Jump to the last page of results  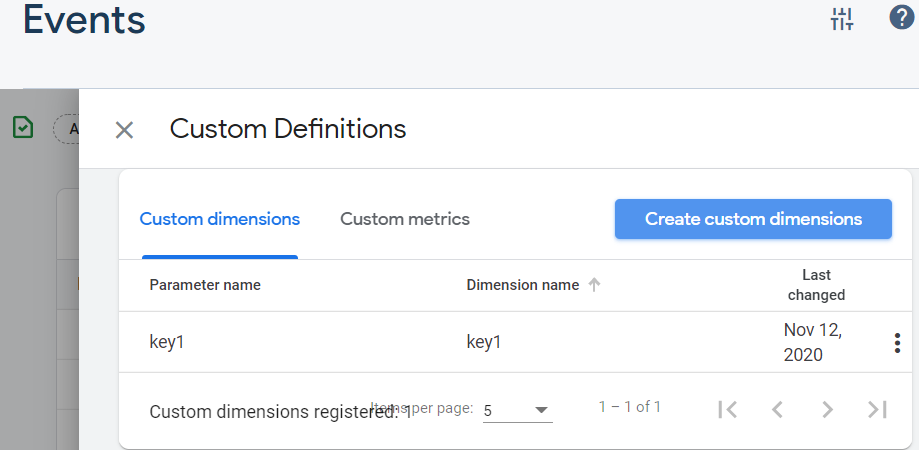(x=877, y=409)
